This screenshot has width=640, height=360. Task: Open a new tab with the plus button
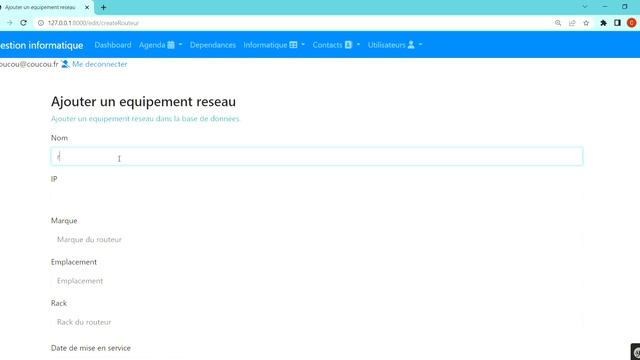[103, 7]
